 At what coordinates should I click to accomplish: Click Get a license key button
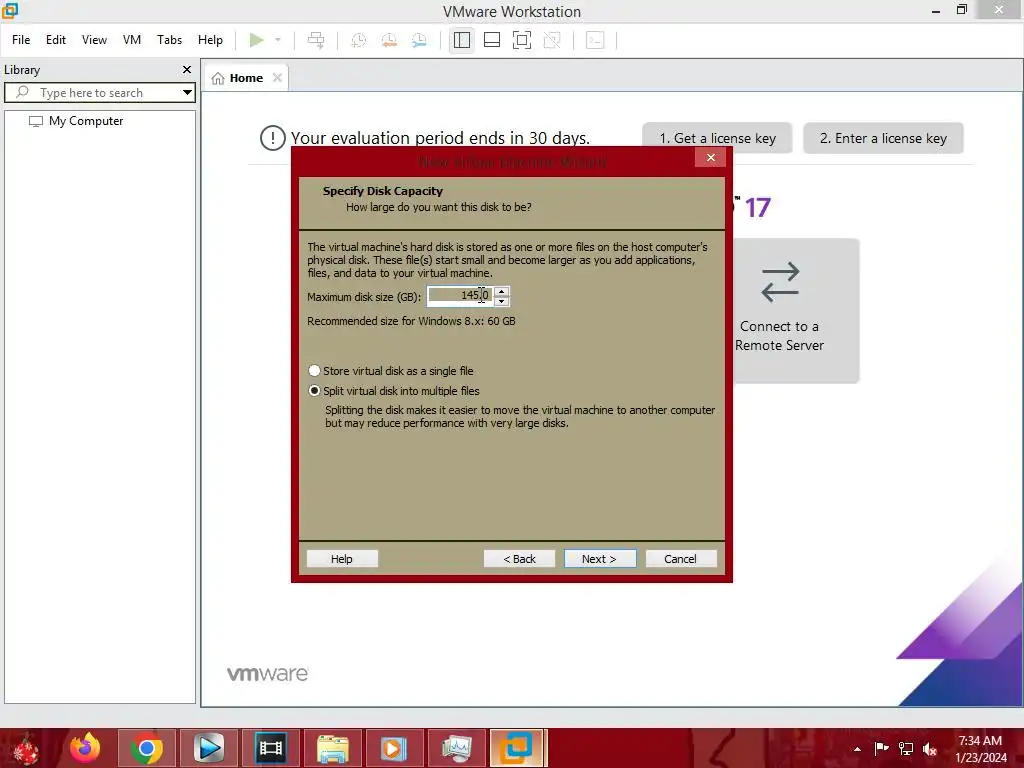717,138
